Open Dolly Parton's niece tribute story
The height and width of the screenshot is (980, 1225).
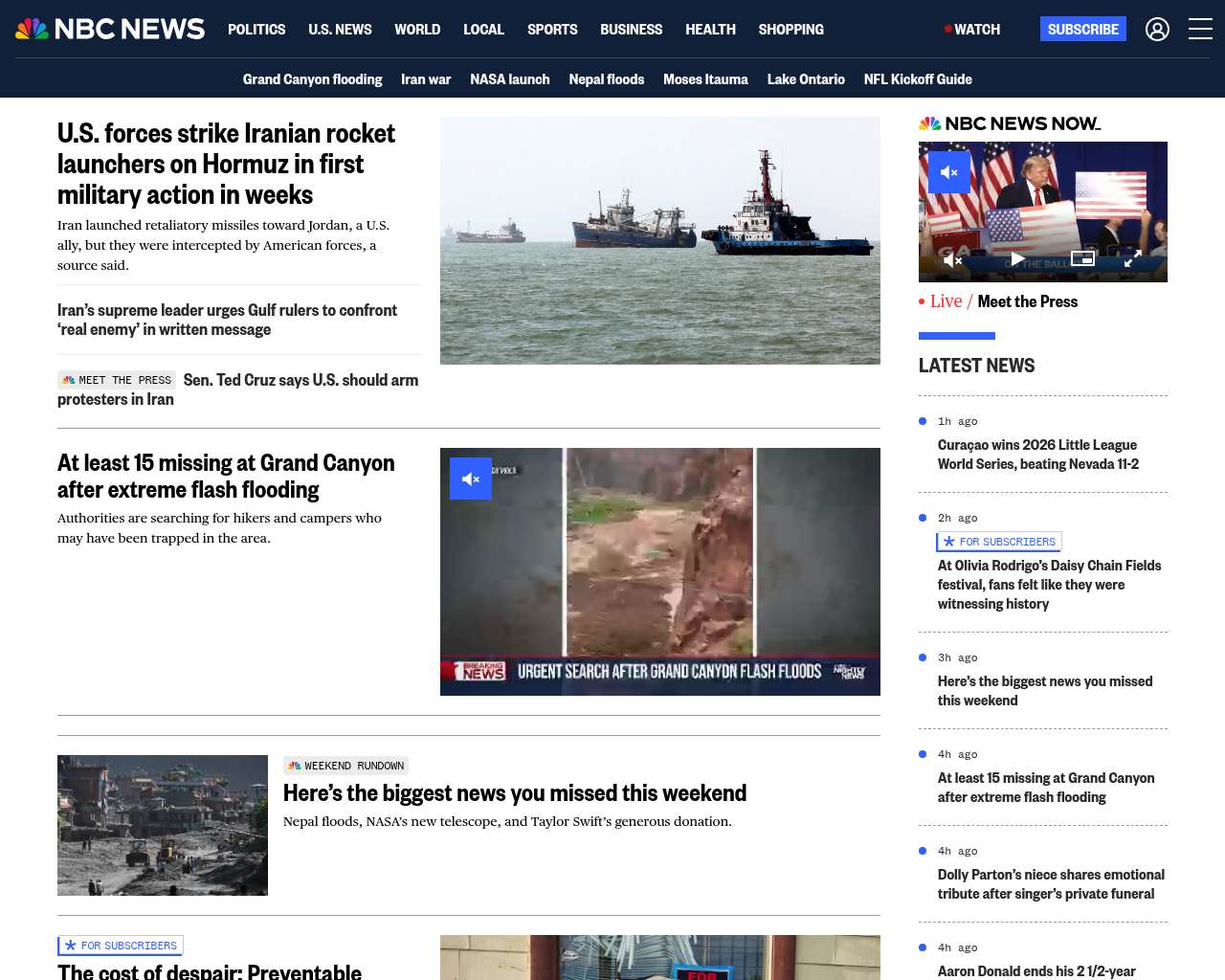coord(1051,884)
